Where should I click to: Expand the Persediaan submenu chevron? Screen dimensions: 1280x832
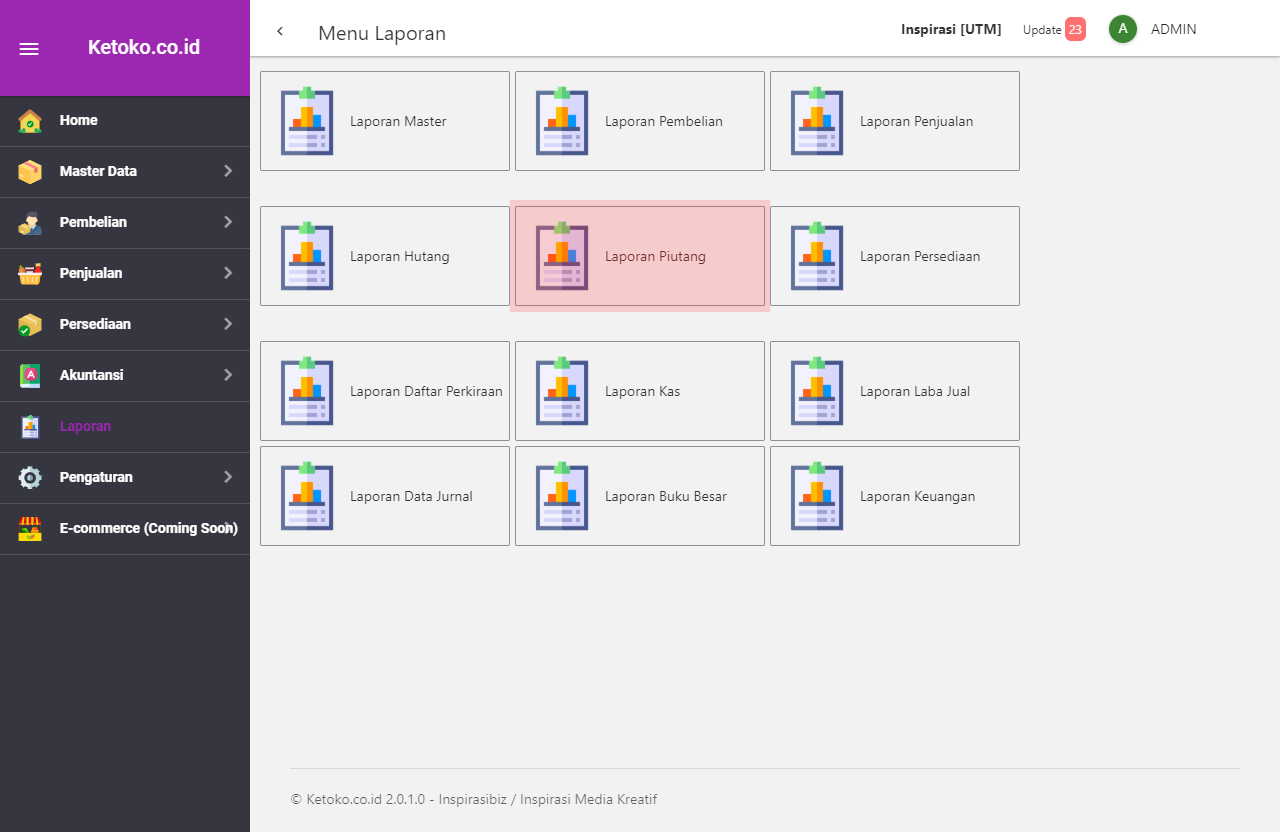click(x=228, y=324)
